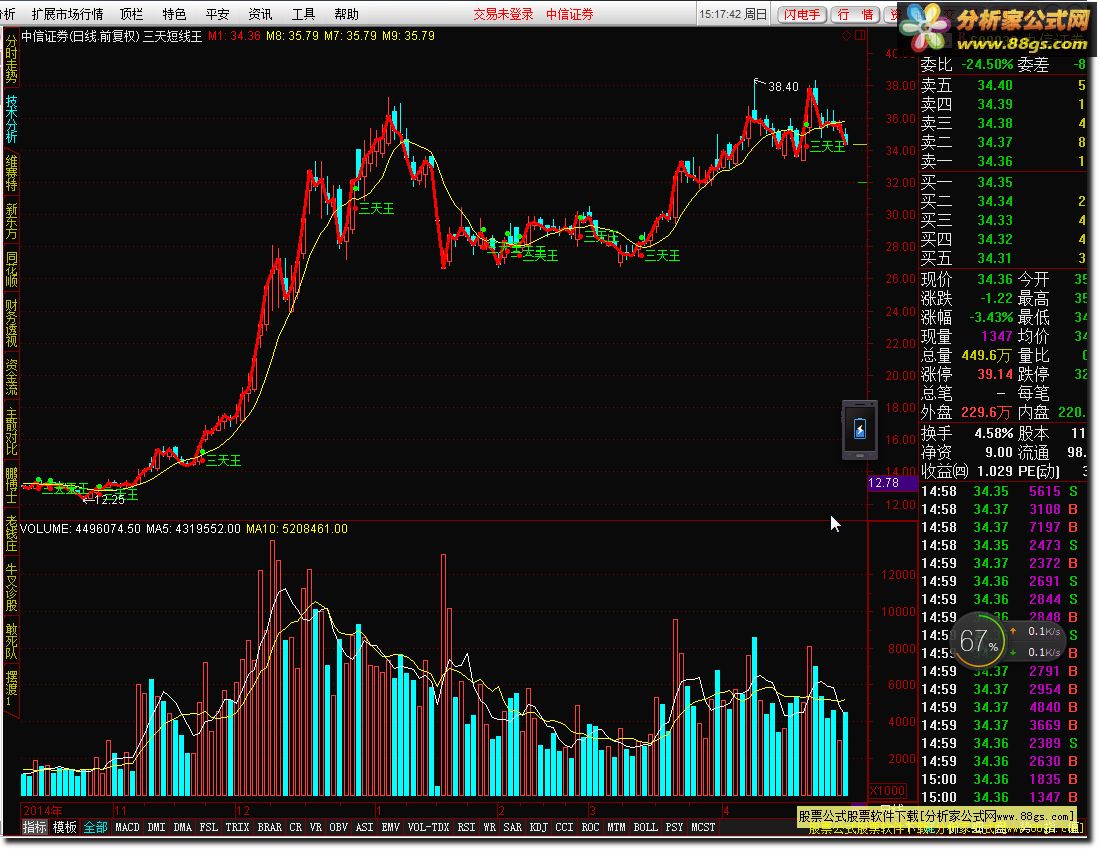Viewport: 1099px width, 849px height.
Task: Open the 鹏博士 side tab
Action: click(11, 484)
